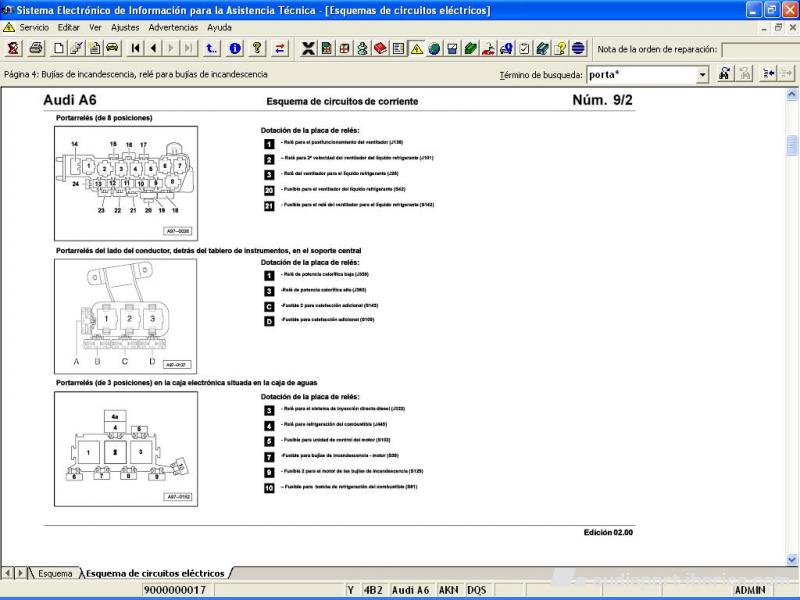The image size is (800, 600).
Task: Click the black X icon
Action: tap(308, 48)
